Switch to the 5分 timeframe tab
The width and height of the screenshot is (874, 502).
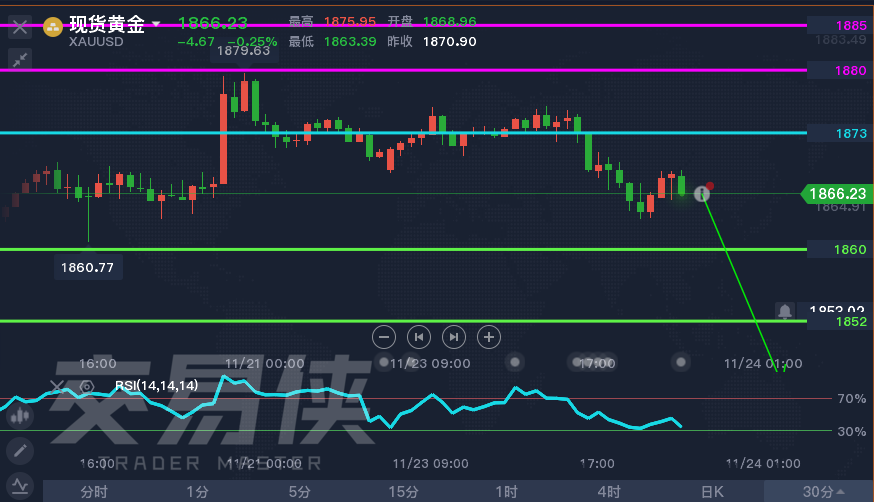[299, 491]
